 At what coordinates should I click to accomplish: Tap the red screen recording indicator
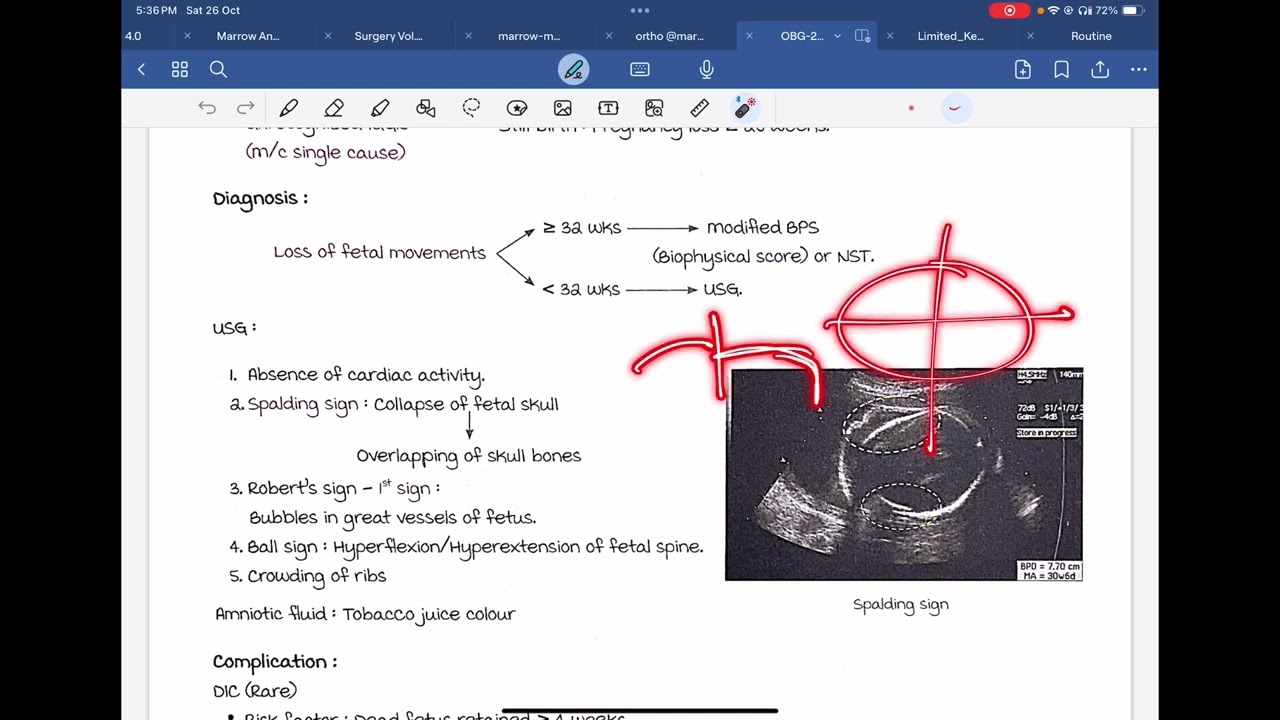pyautogui.click(x=1009, y=10)
